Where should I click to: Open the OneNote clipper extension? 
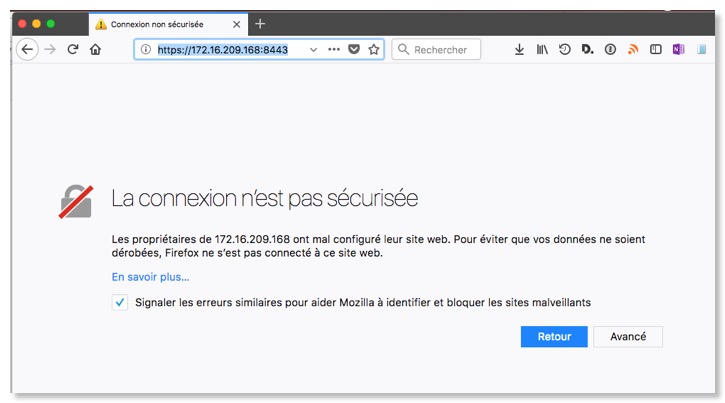(x=679, y=49)
